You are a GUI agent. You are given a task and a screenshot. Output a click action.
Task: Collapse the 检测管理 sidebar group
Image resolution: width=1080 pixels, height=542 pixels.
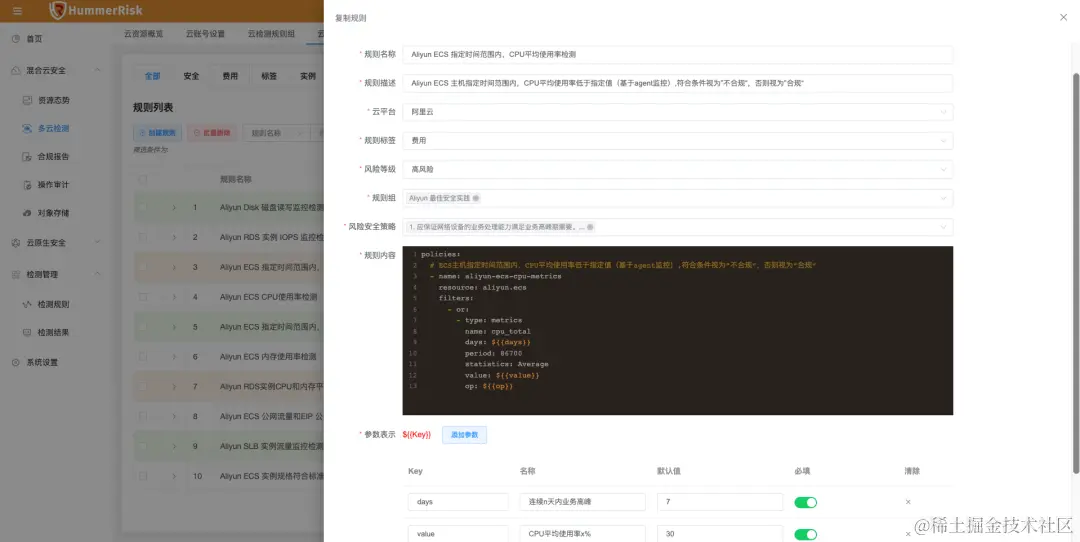click(97, 274)
